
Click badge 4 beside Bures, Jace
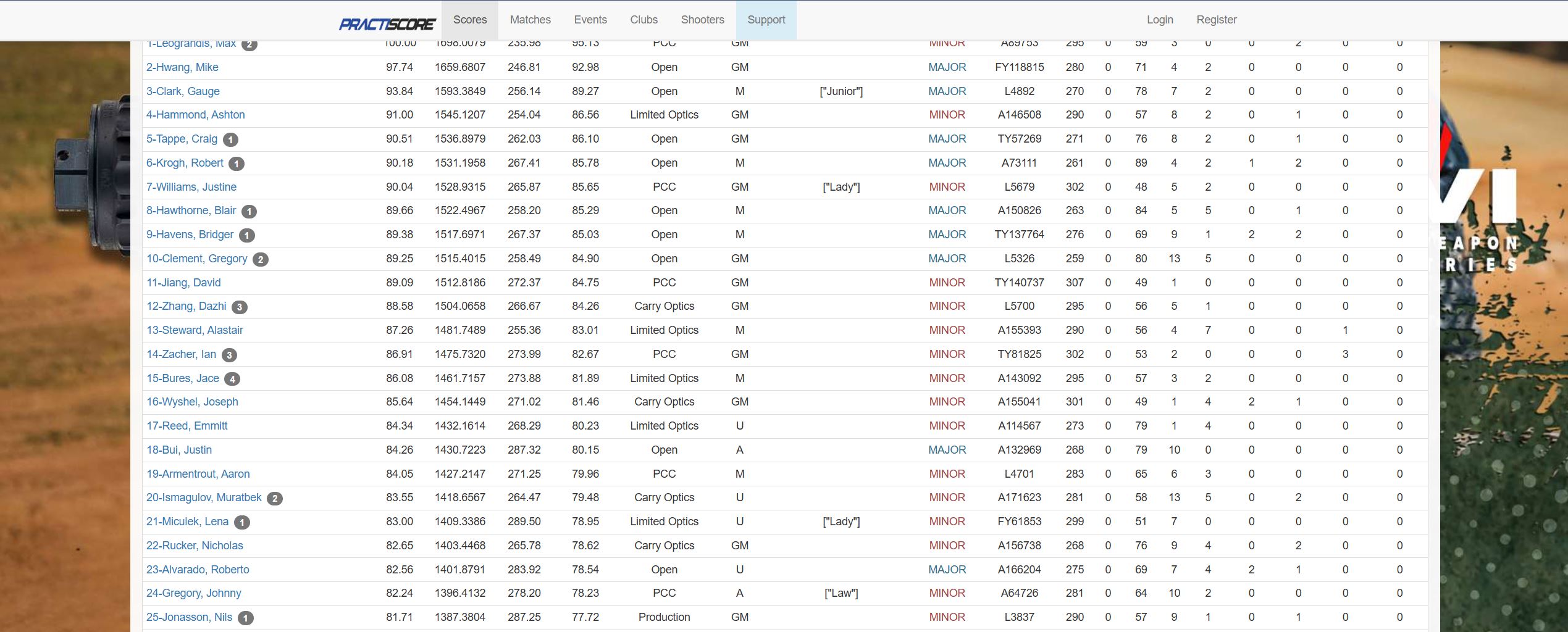[x=232, y=379]
